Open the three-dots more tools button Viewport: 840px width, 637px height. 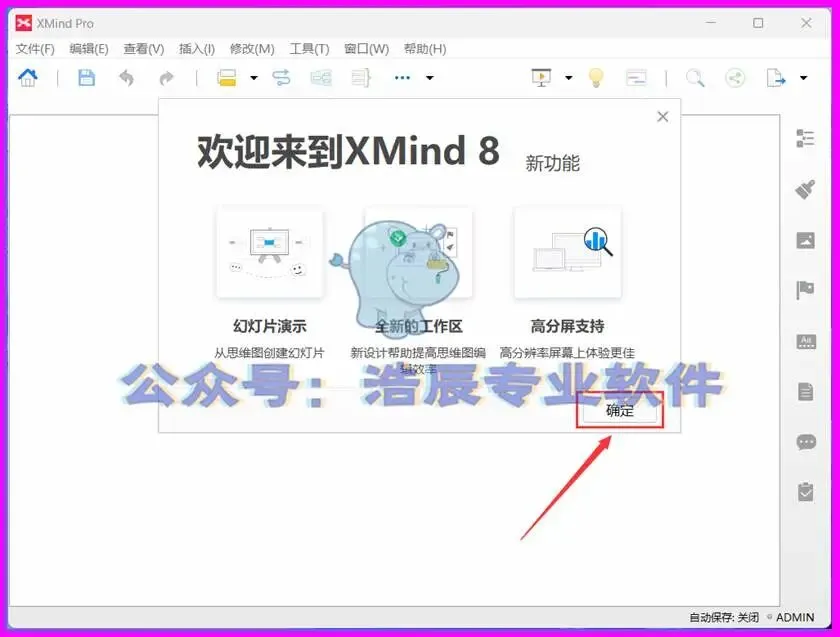402,78
